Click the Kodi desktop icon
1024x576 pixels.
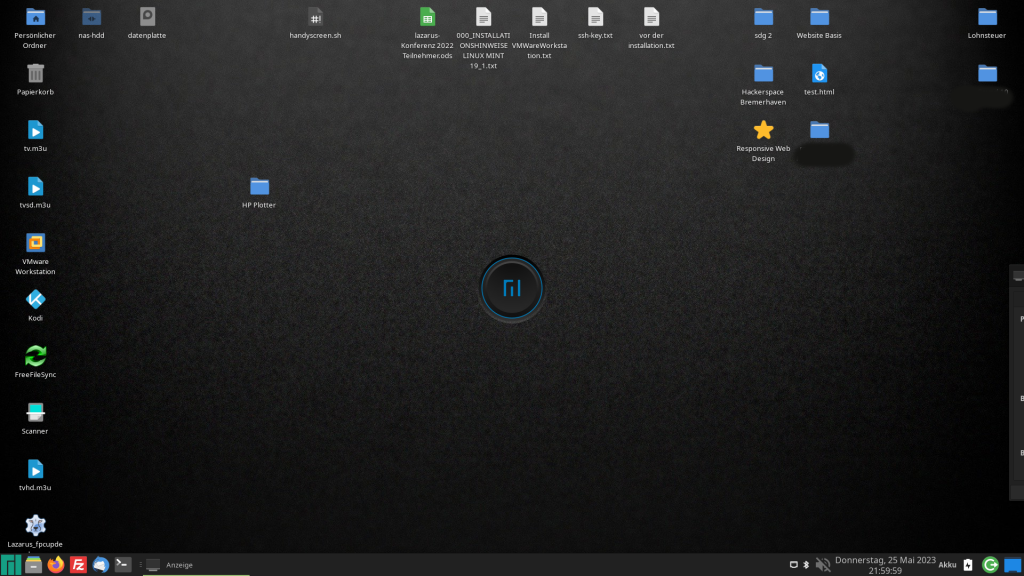[35, 299]
